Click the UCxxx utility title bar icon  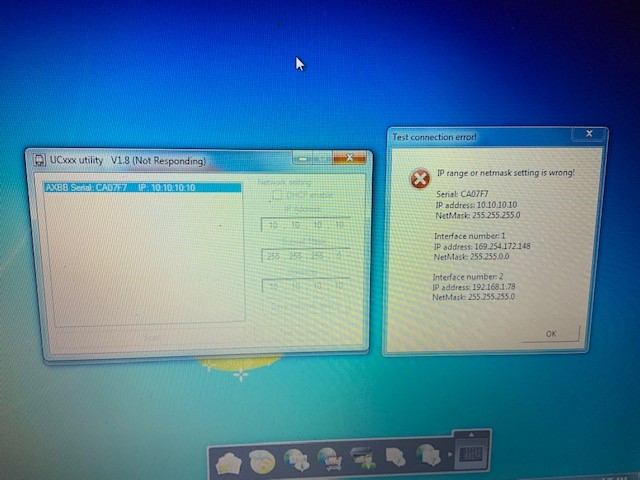coord(38,160)
